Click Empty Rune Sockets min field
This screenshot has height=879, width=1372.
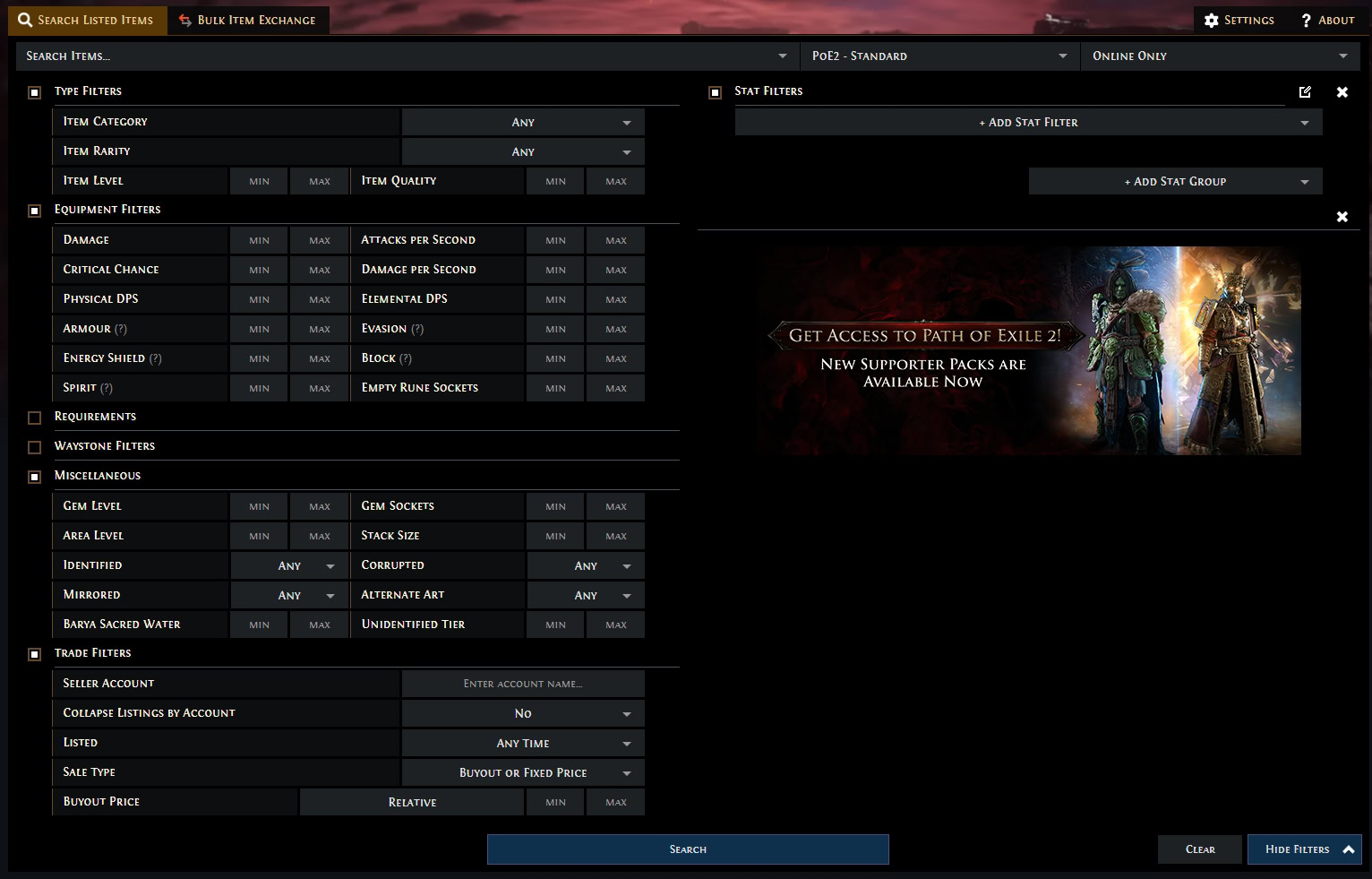click(x=555, y=388)
